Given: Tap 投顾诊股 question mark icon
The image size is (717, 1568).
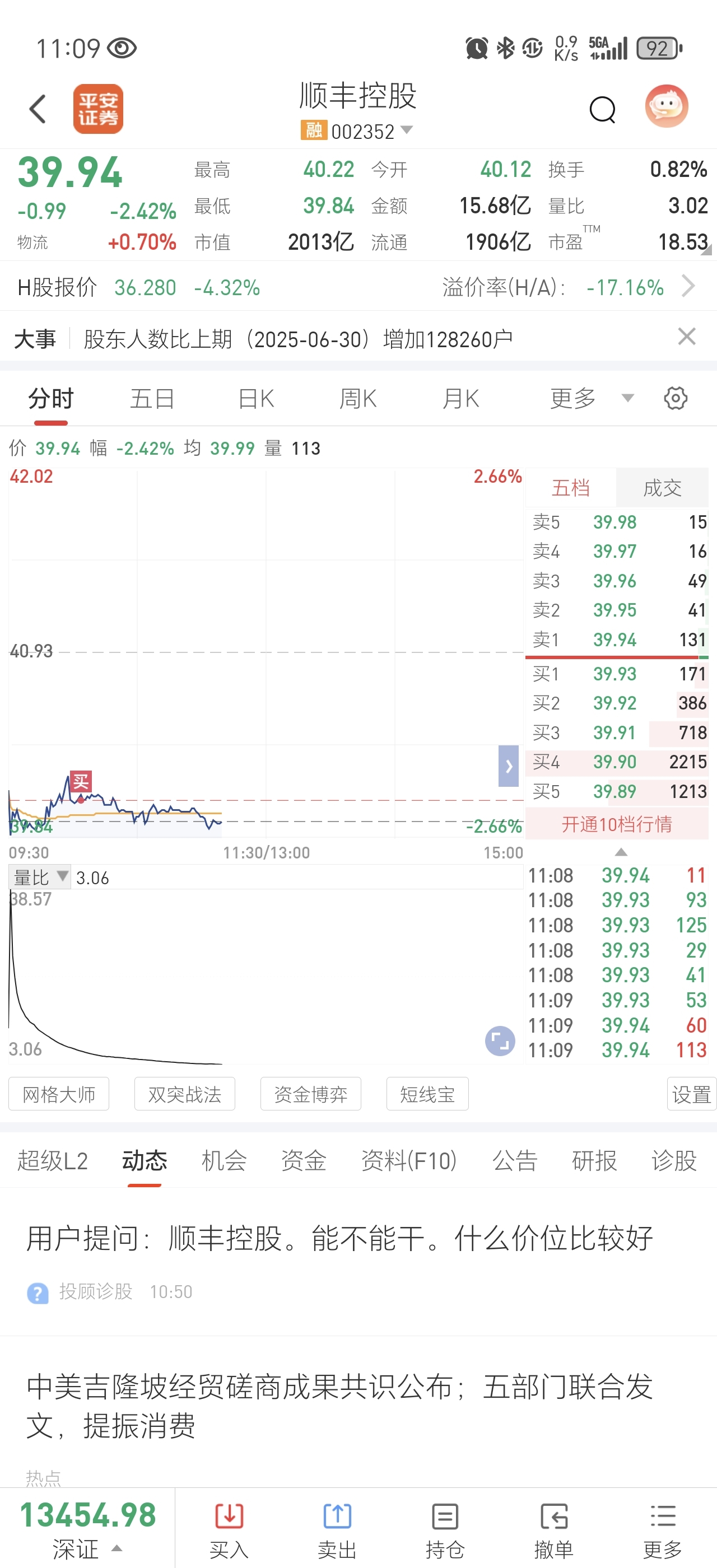Looking at the screenshot, I should click(x=38, y=1292).
